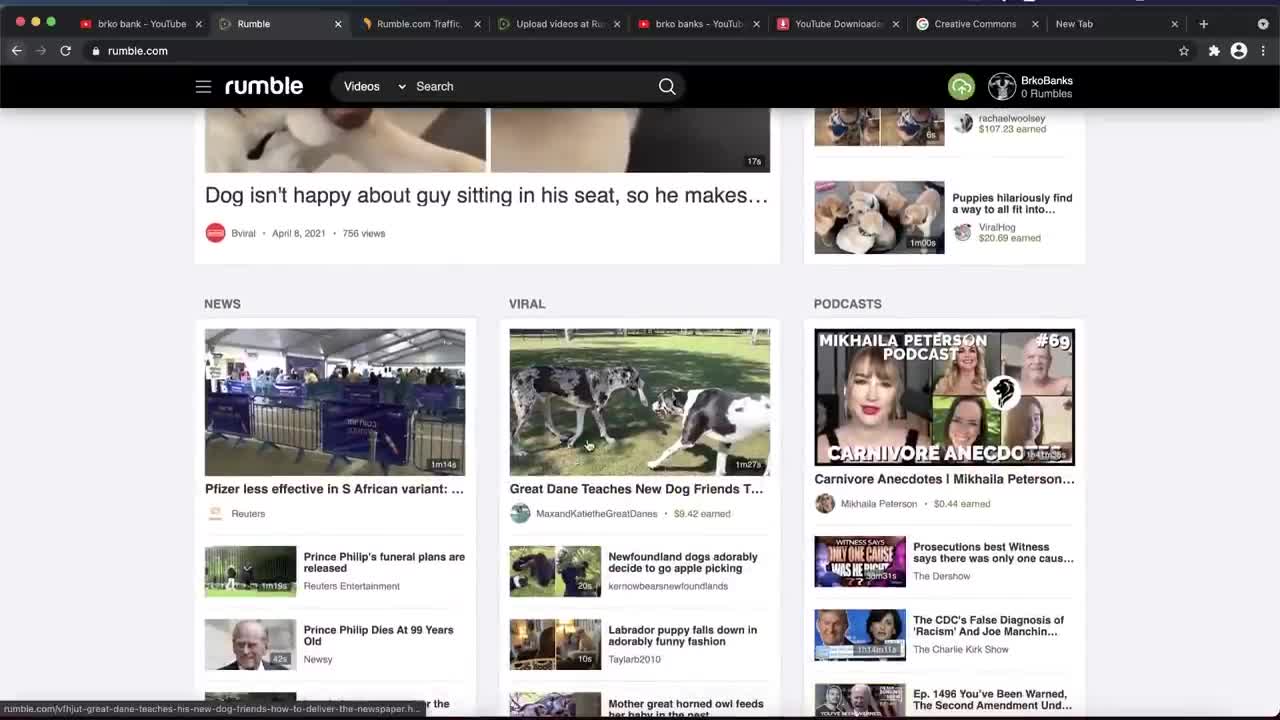Click the MaxandKatietheGreatDanes avatar
Viewport: 1280px width, 720px height.
(x=520, y=514)
